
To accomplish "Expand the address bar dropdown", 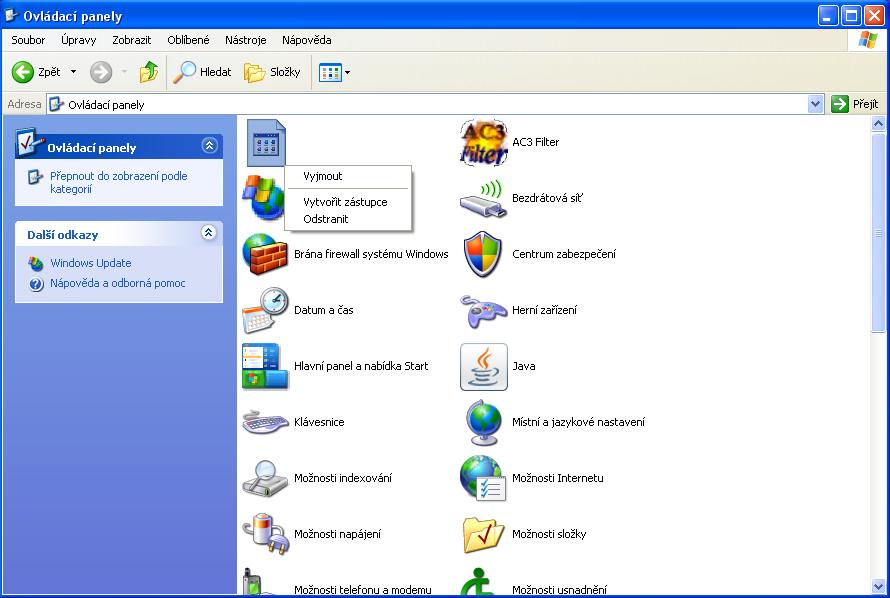I will click(815, 104).
